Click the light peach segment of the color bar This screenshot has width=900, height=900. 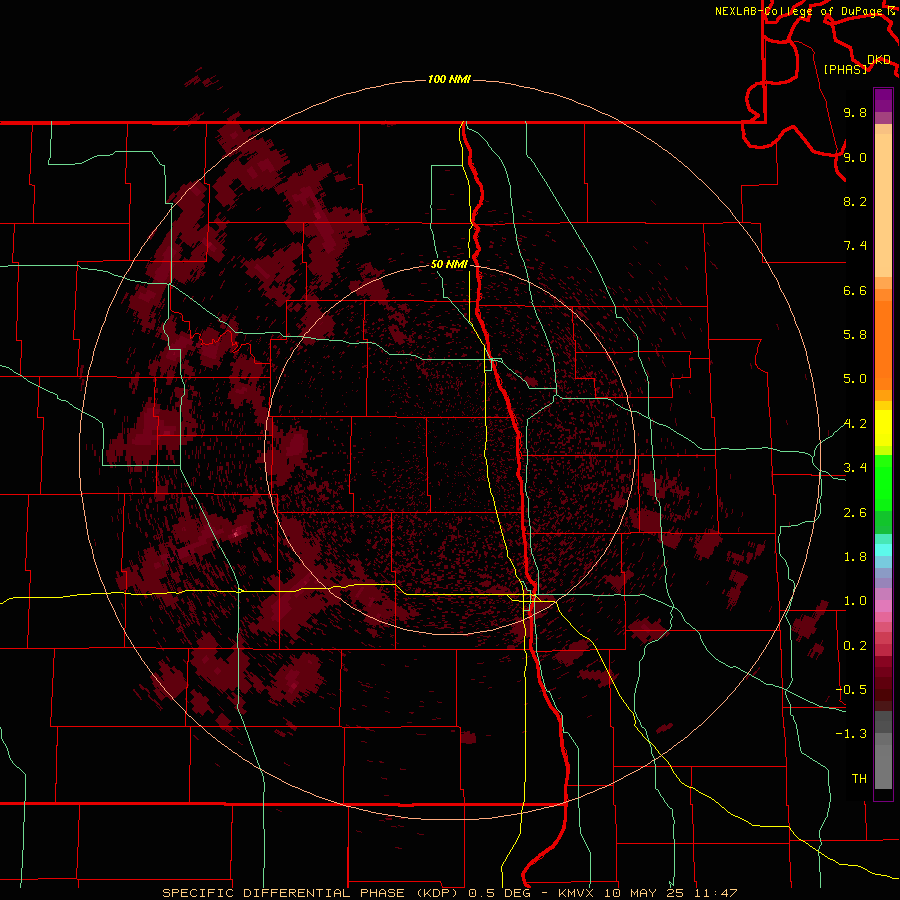(883, 205)
